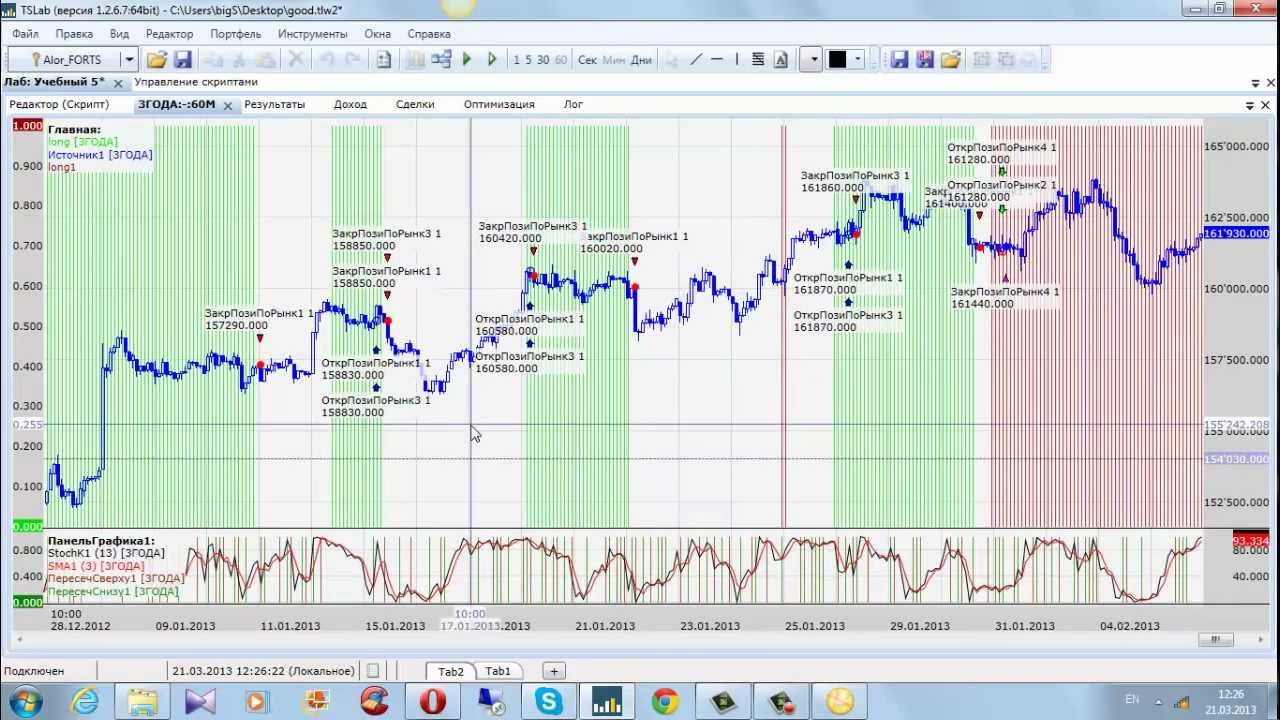
Task: Close the Лаб: Учебный 5* tab
Action: 118,83
